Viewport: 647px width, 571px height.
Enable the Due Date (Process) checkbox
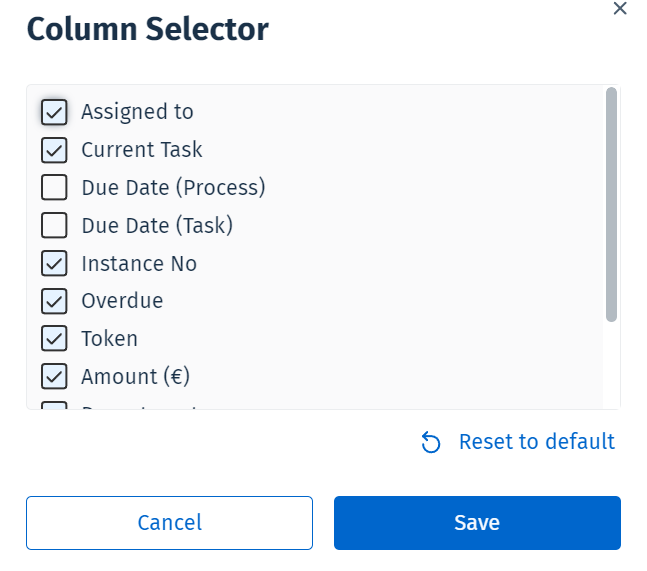(54, 188)
